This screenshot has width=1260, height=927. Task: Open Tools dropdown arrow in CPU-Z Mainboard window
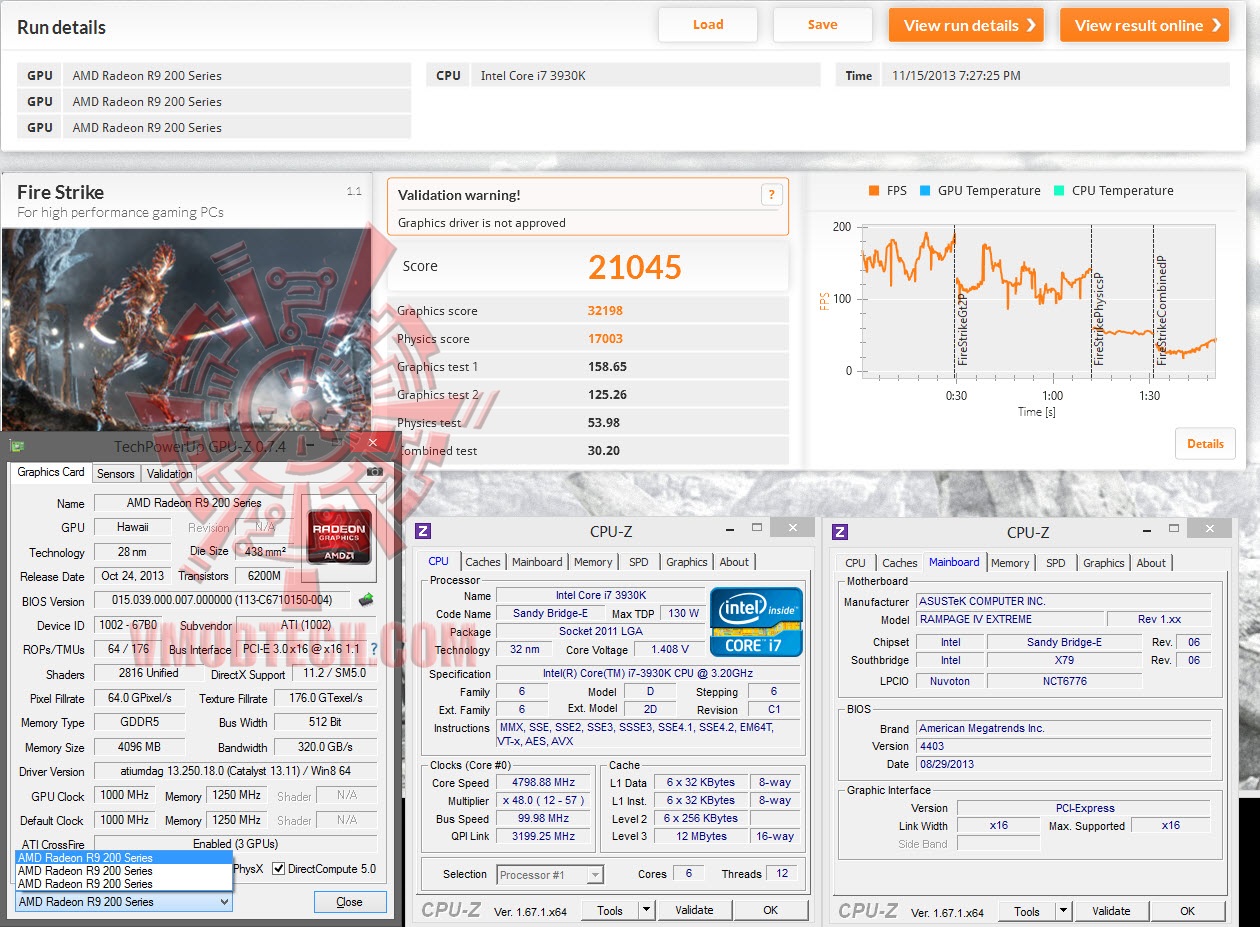(x=1063, y=911)
